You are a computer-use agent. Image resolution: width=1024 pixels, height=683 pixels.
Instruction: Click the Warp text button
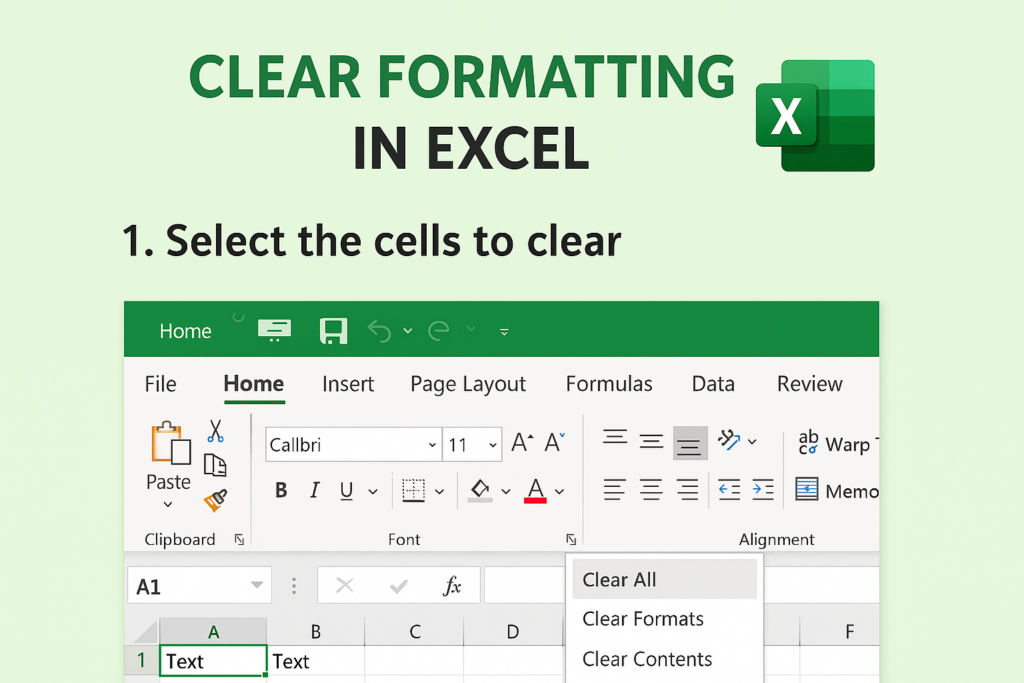(x=834, y=444)
